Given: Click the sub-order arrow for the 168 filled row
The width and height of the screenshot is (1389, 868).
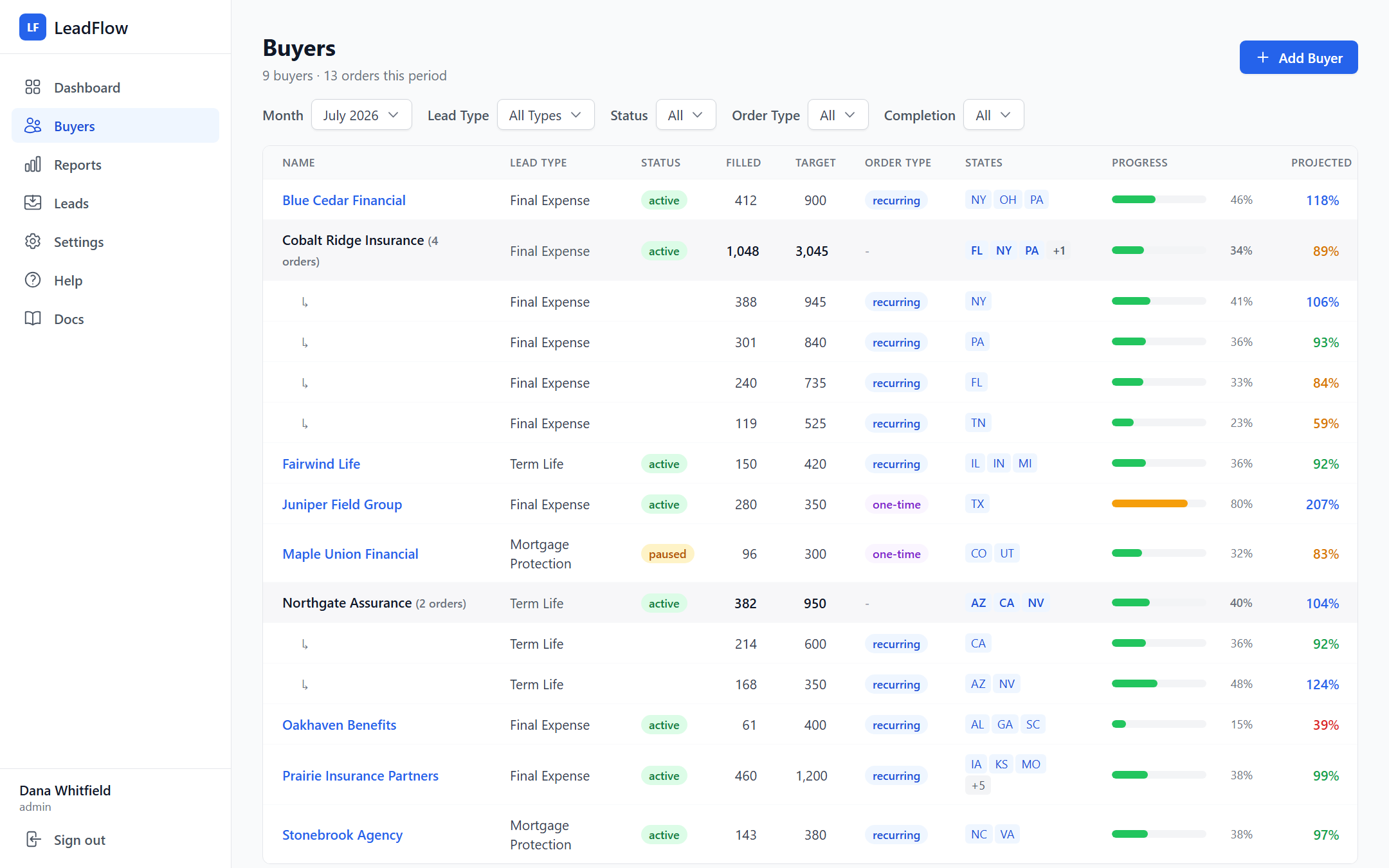Looking at the screenshot, I should [x=305, y=685].
